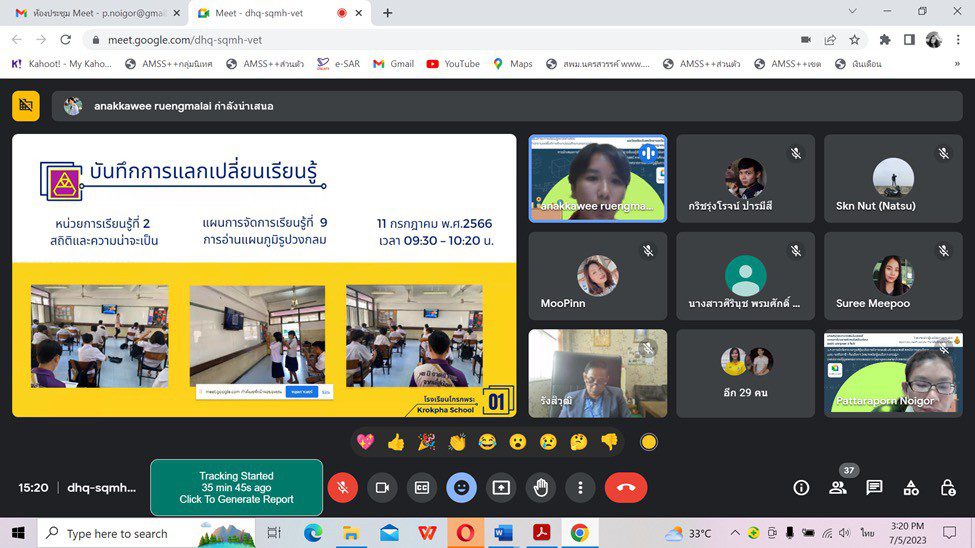Send the crying face reaction

(x=548, y=442)
